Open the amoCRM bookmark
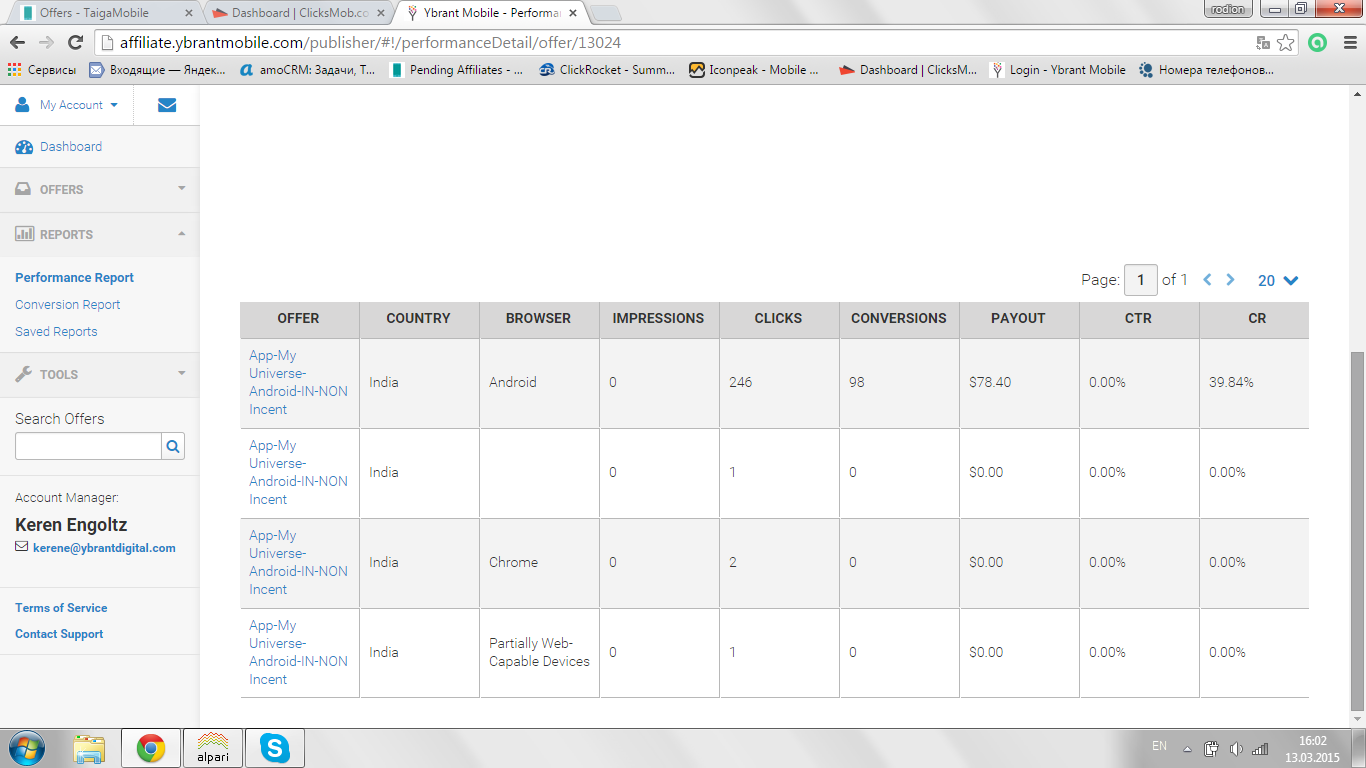Viewport: 1366px width, 768px height. pos(307,70)
